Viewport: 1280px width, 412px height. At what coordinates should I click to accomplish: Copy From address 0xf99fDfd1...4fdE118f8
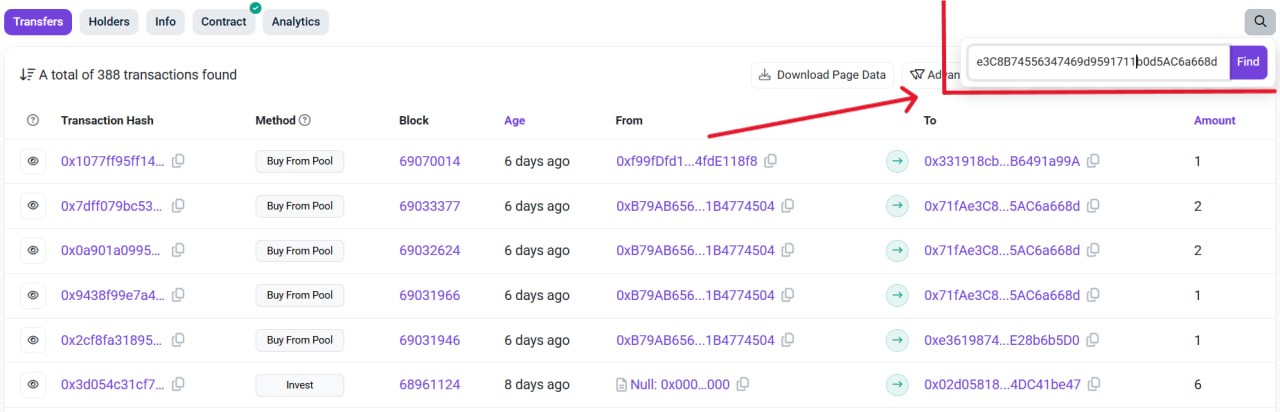[771, 161]
